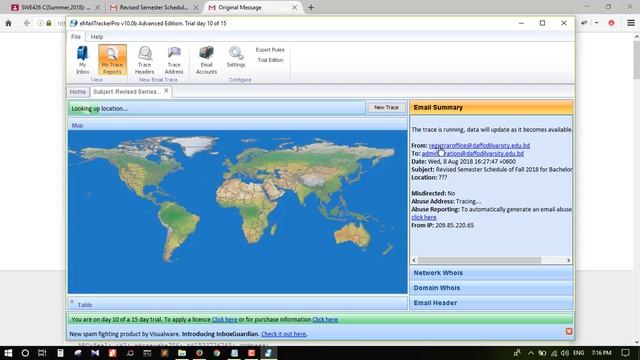
Task: Choose Export Rules in ribbon
Action: (270, 50)
